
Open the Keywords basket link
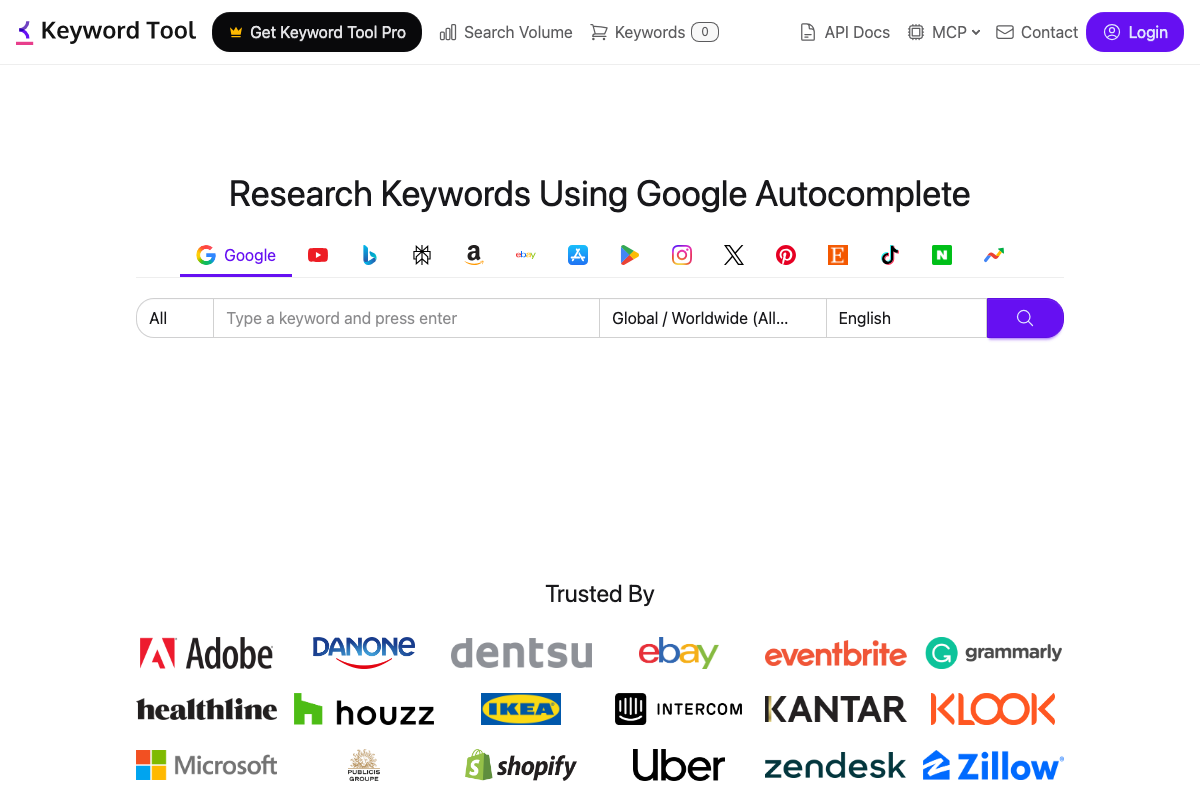coord(654,32)
